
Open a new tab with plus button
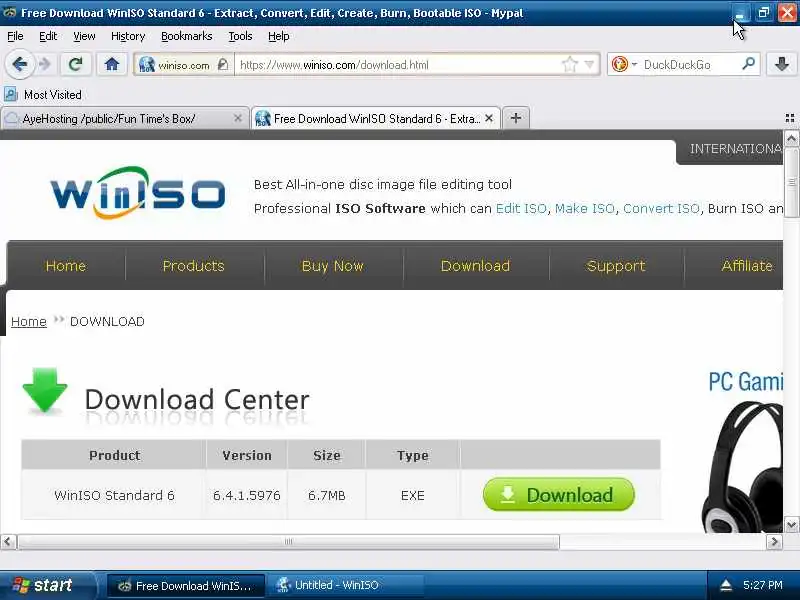pyautogui.click(x=516, y=118)
